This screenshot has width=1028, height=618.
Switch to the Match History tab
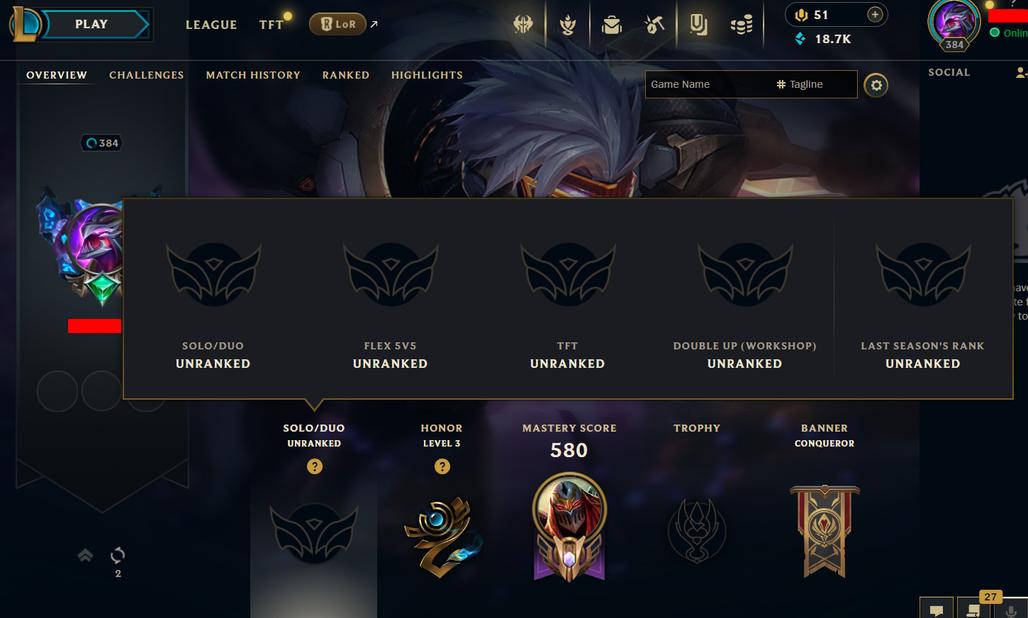point(253,75)
